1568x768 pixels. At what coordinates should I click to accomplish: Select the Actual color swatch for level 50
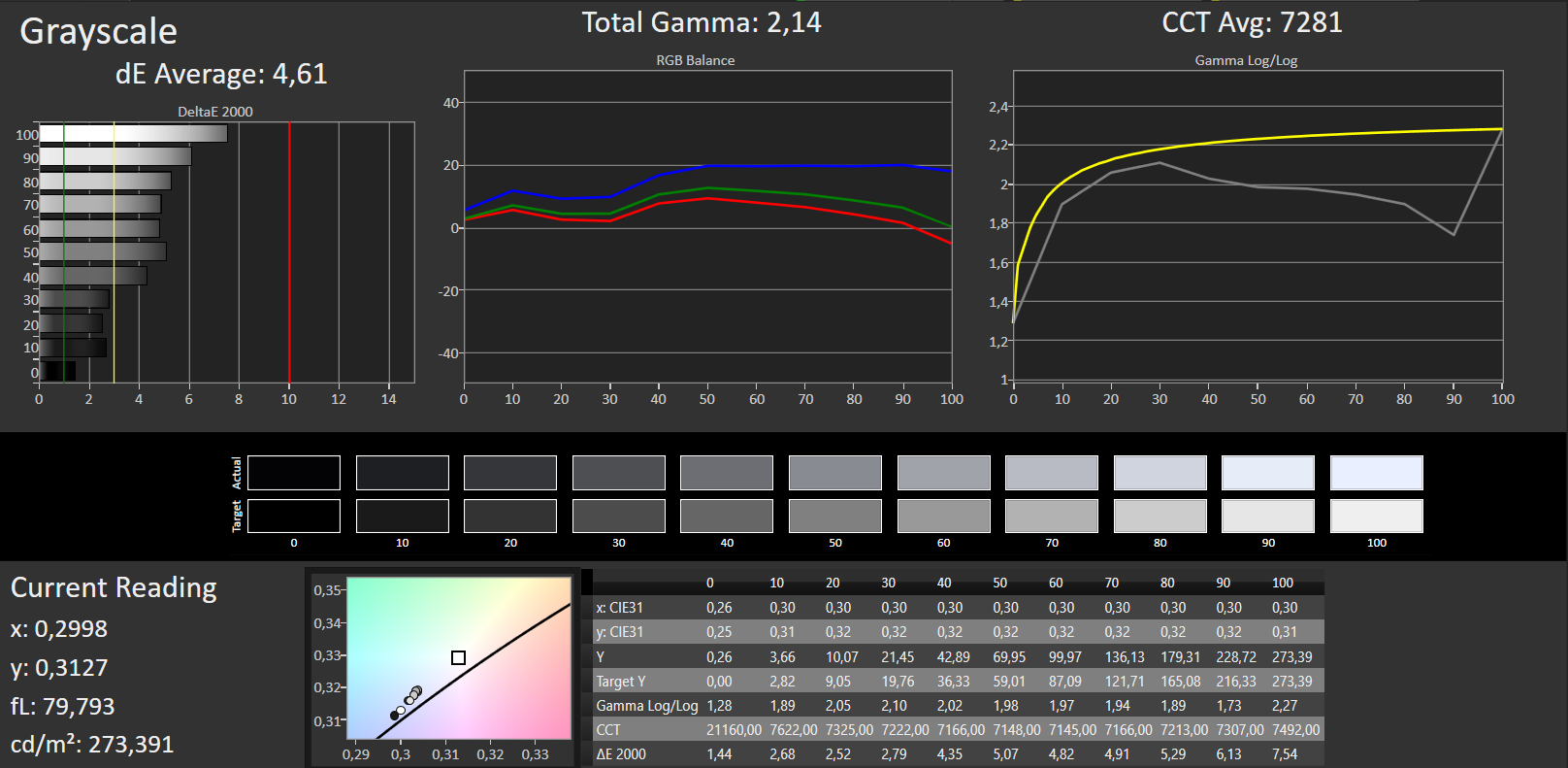(x=835, y=473)
